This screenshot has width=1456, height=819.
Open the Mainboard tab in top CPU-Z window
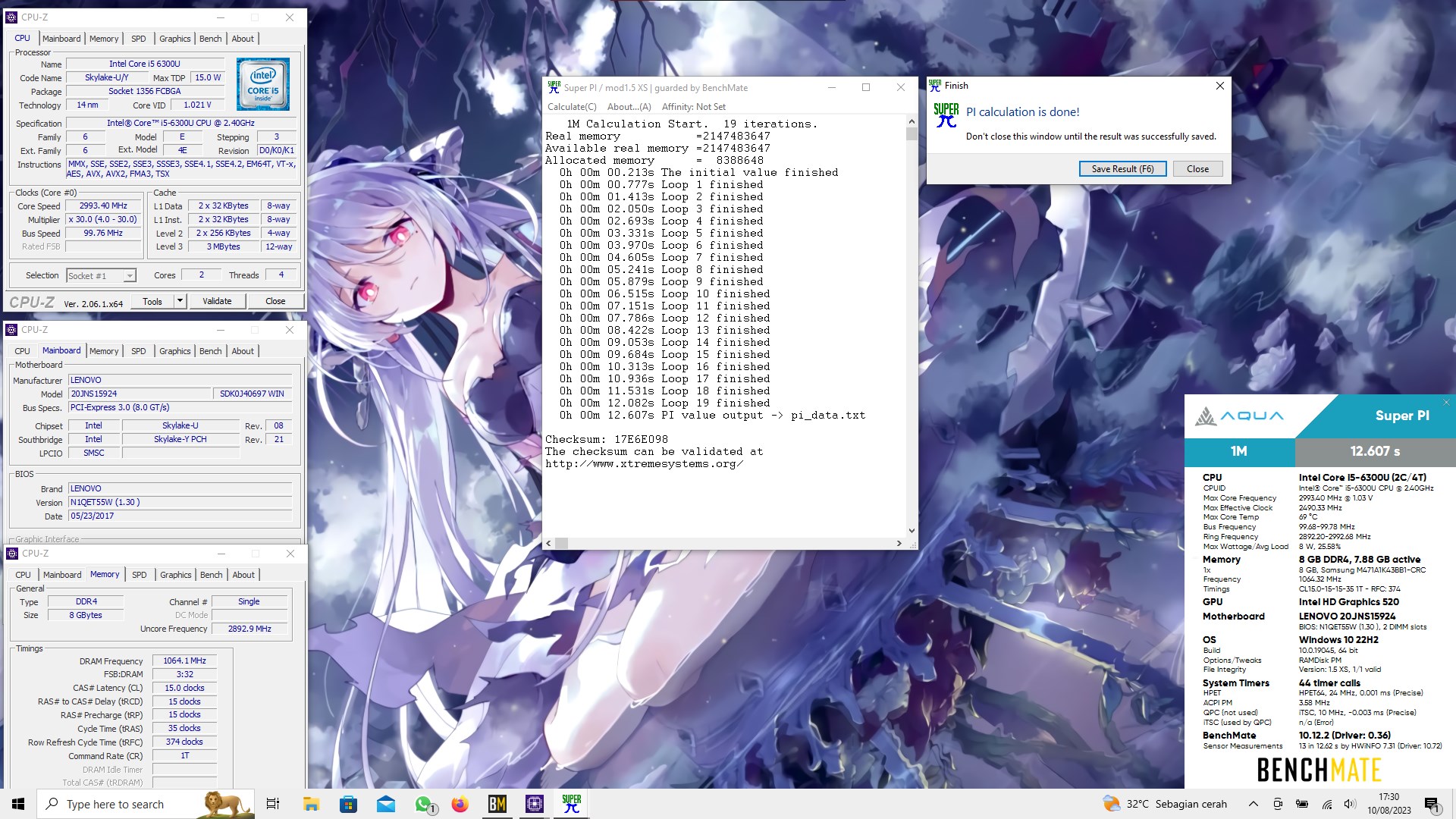[x=61, y=39]
